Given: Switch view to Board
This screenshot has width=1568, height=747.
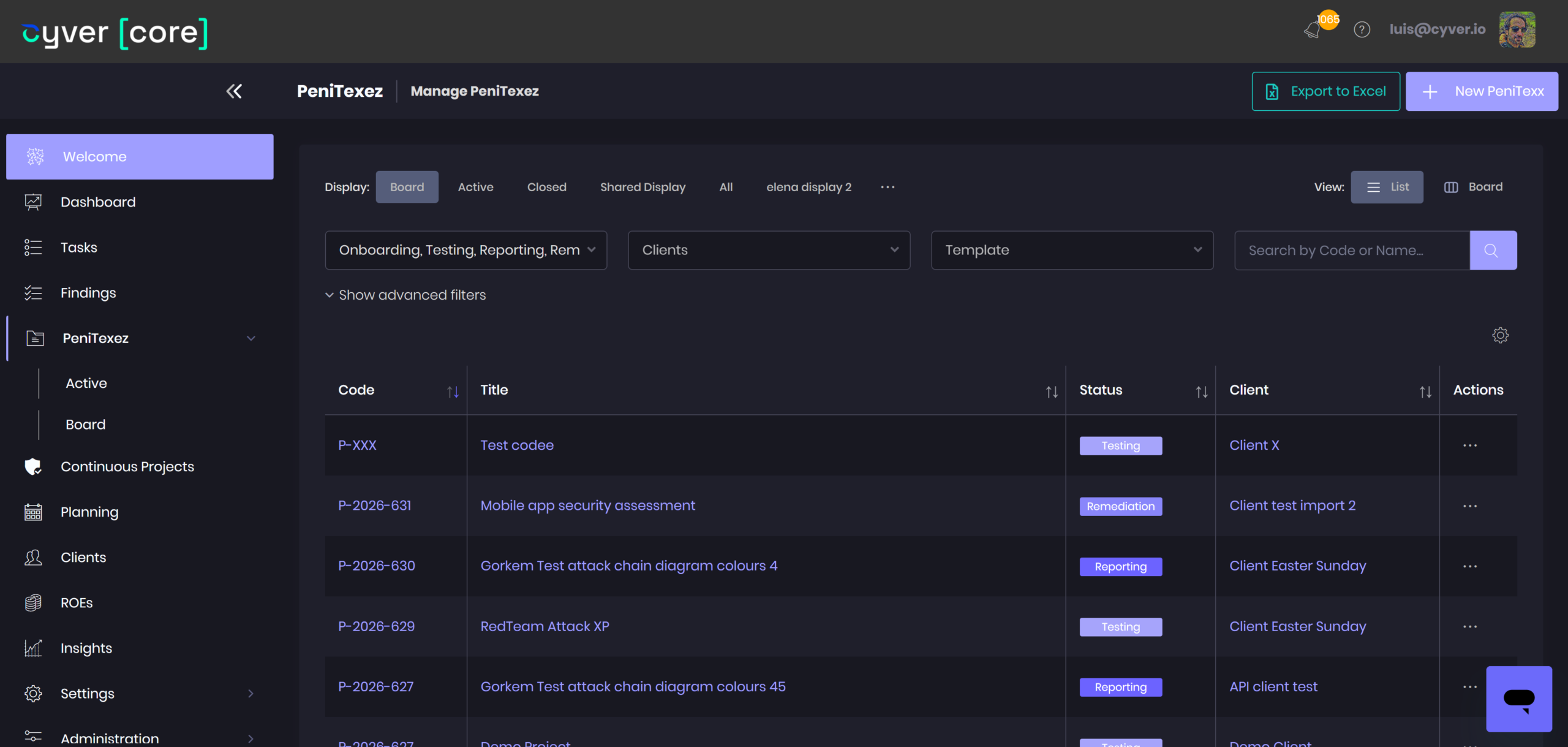Looking at the screenshot, I should (1473, 187).
